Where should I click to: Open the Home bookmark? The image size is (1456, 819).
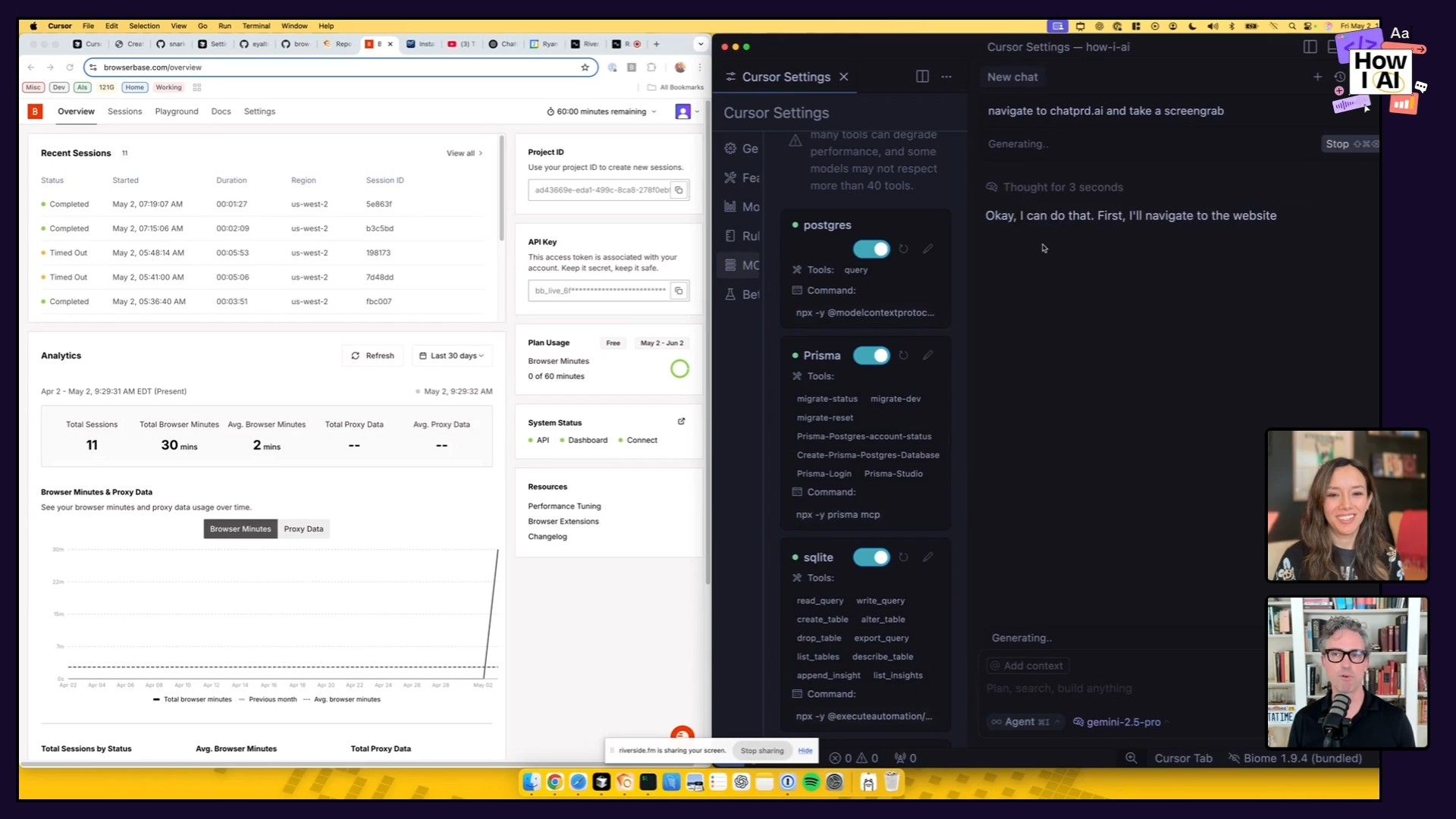click(134, 87)
